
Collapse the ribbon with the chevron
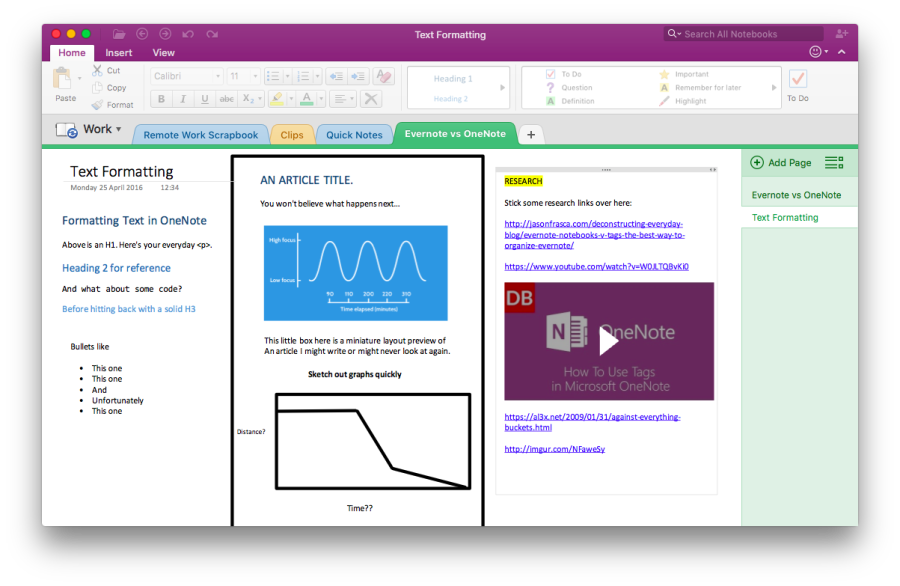tap(841, 52)
